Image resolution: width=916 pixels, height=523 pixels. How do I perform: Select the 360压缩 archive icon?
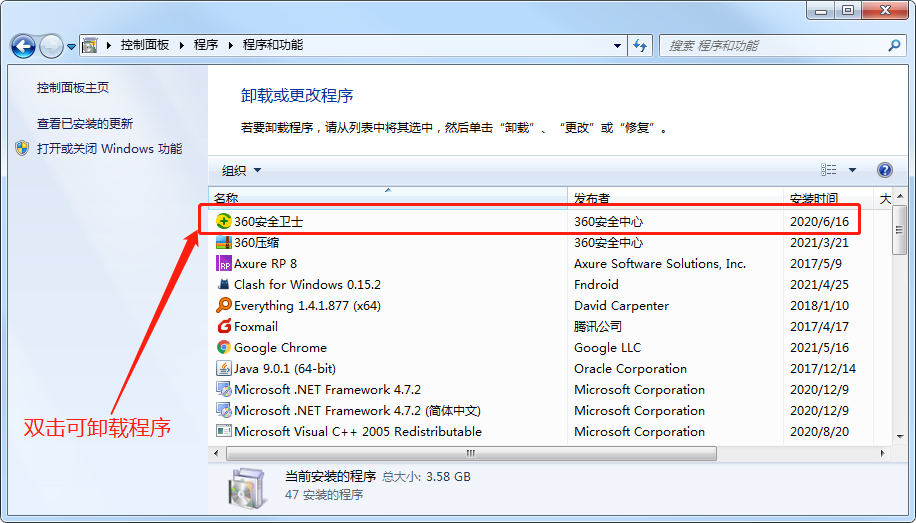pyautogui.click(x=224, y=243)
